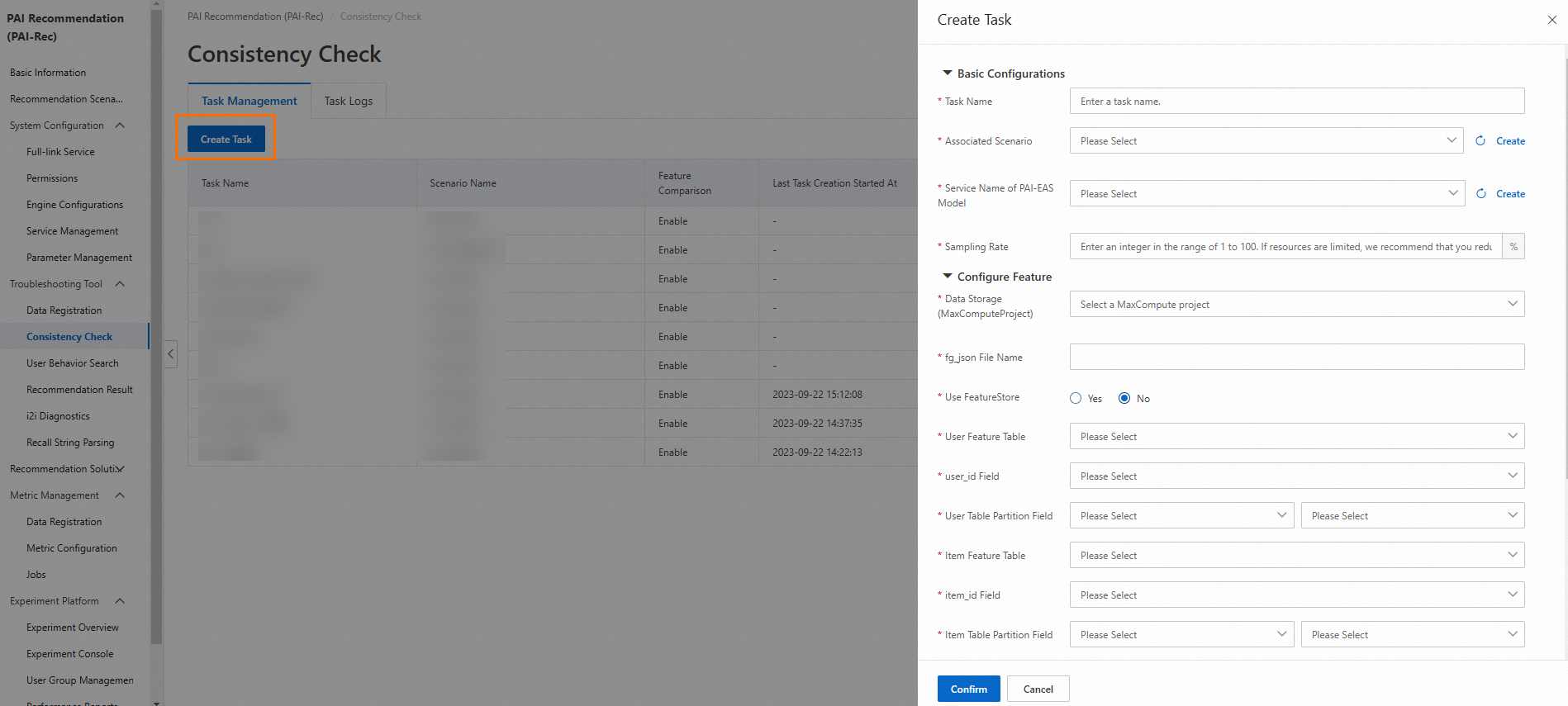Click the Create Task button
Viewport: 1568px width, 706px height.
226,140
